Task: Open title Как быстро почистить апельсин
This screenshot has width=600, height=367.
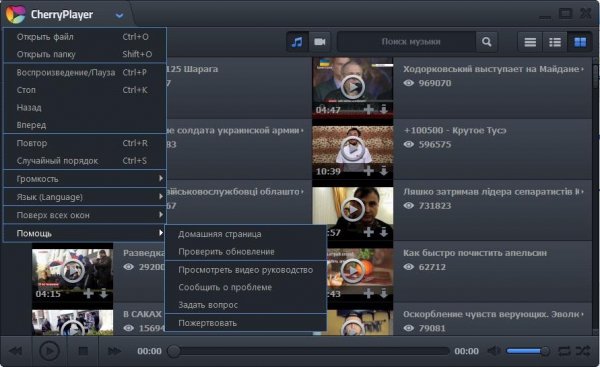Action: coord(475,253)
